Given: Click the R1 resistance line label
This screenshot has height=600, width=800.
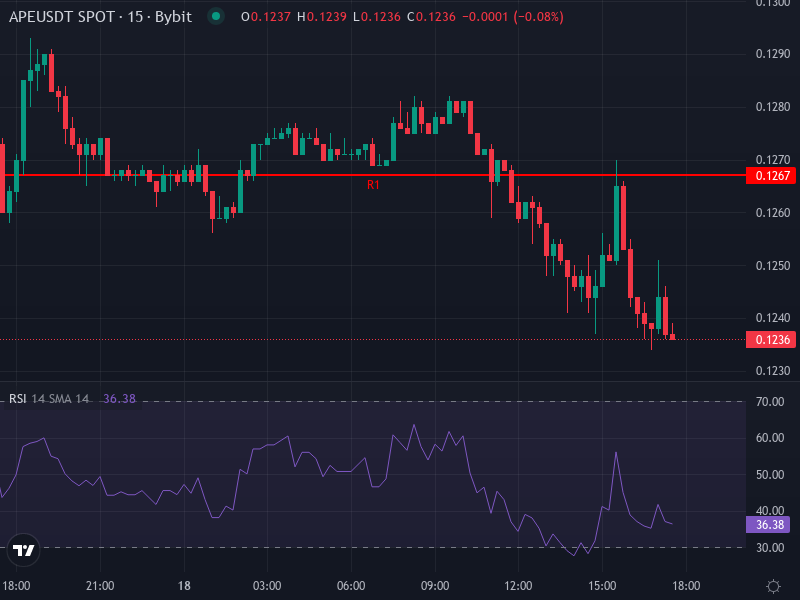Looking at the screenshot, I should (371, 184).
